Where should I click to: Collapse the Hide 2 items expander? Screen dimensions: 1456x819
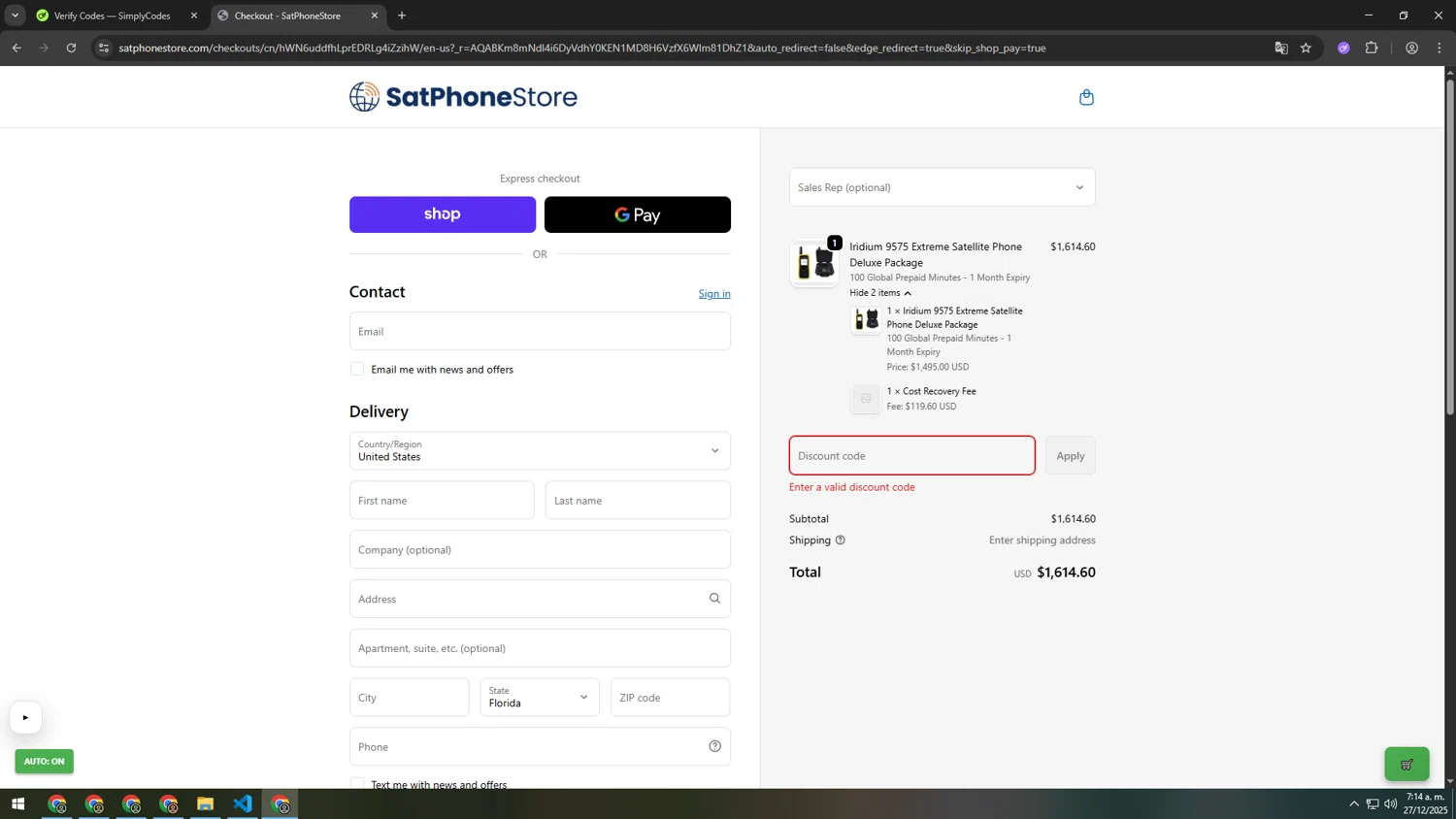[x=880, y=293]
